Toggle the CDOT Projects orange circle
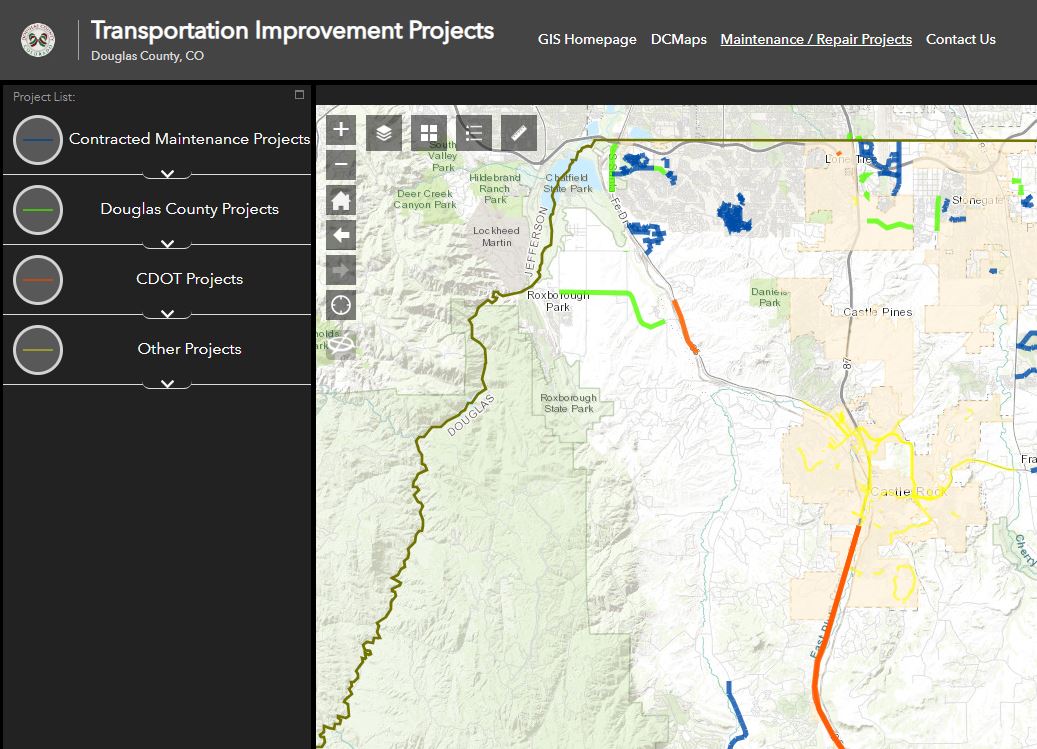 38,280
